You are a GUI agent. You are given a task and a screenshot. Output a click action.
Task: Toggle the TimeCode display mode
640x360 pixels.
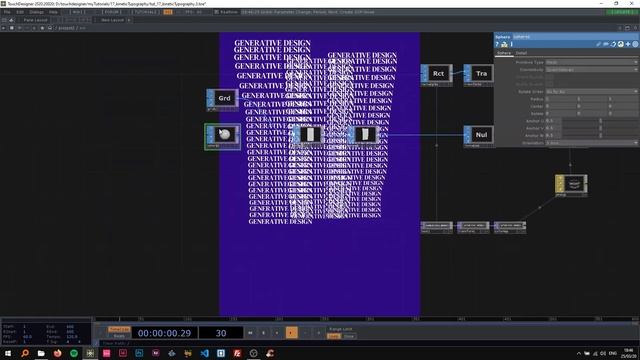119,329
